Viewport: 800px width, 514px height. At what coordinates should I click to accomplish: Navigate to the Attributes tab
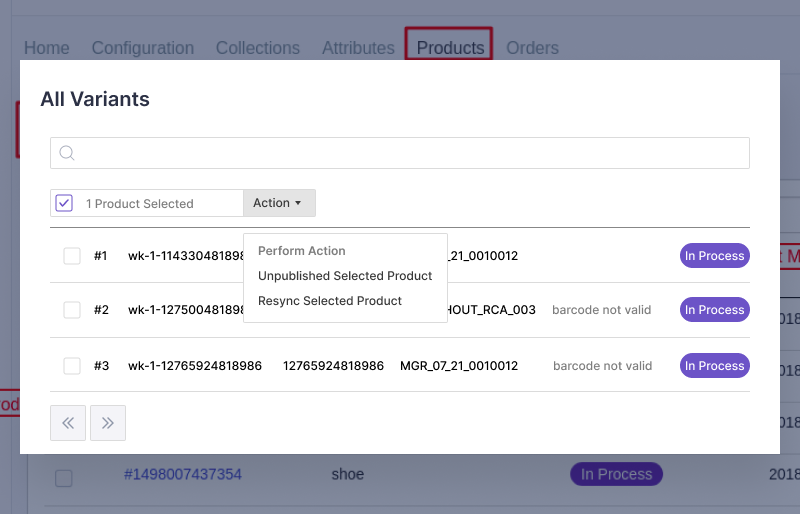(358, 48)
